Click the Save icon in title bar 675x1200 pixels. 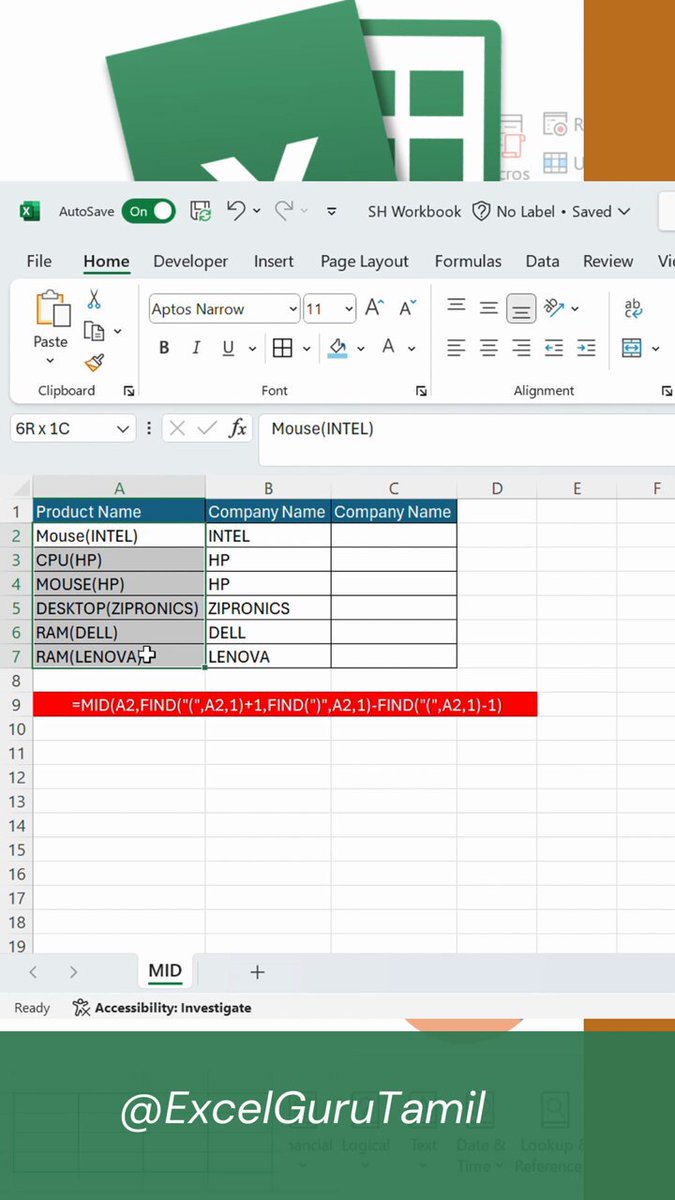(200, 211)
